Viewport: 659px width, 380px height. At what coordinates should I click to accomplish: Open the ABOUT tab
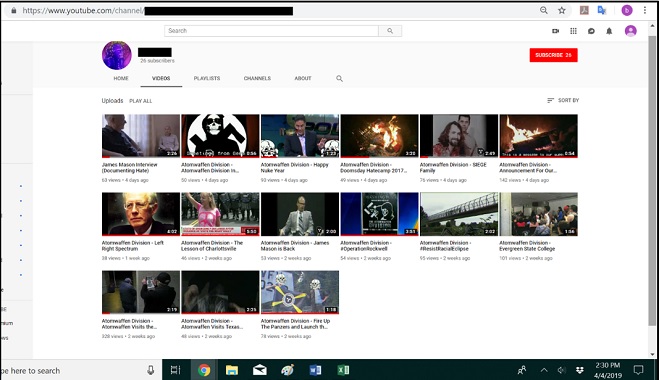coord(303,79)
